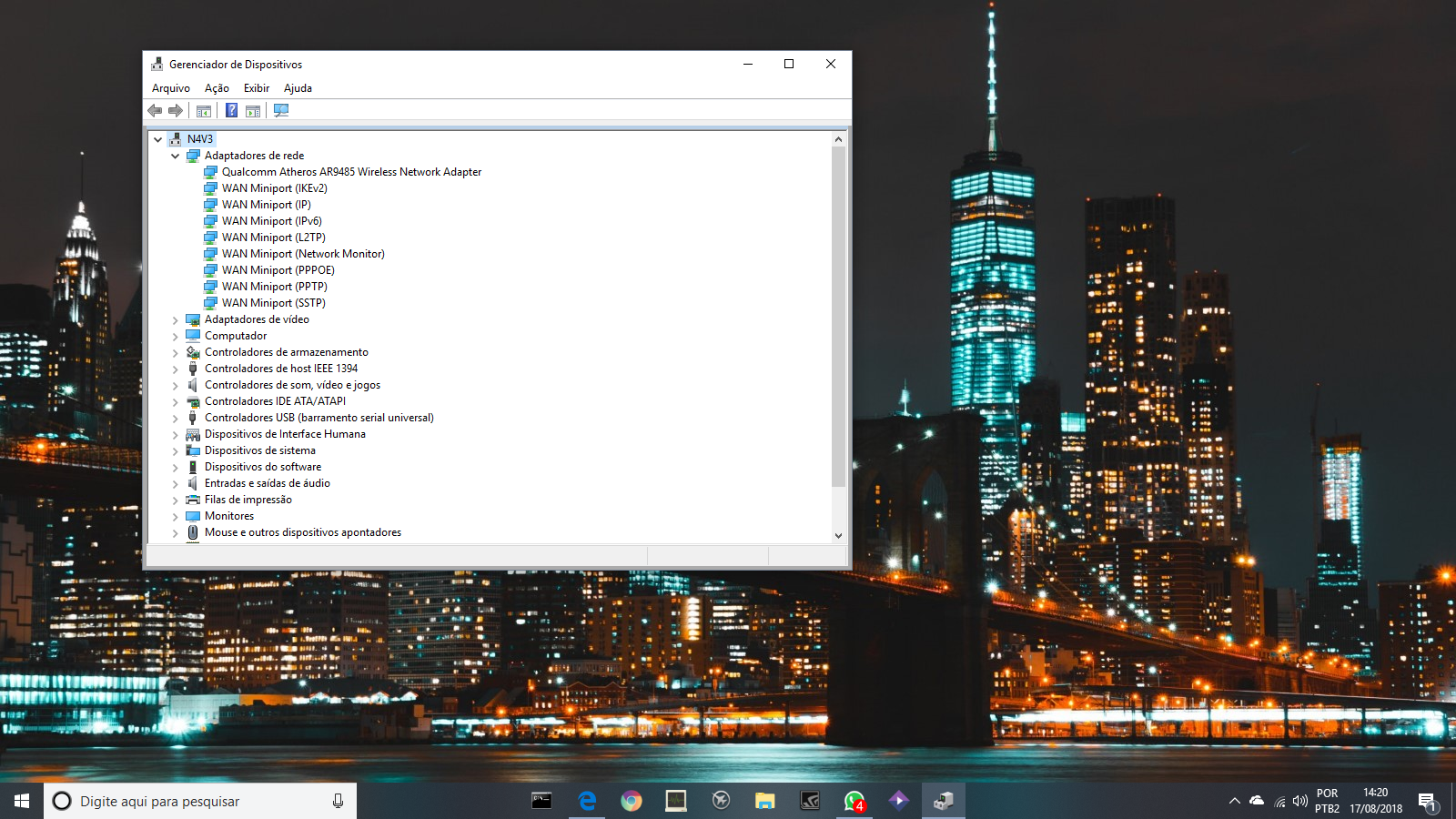The image size is (1456, 819).
Task: Click the N4V3 computer icon
Action: click(176, 139)
